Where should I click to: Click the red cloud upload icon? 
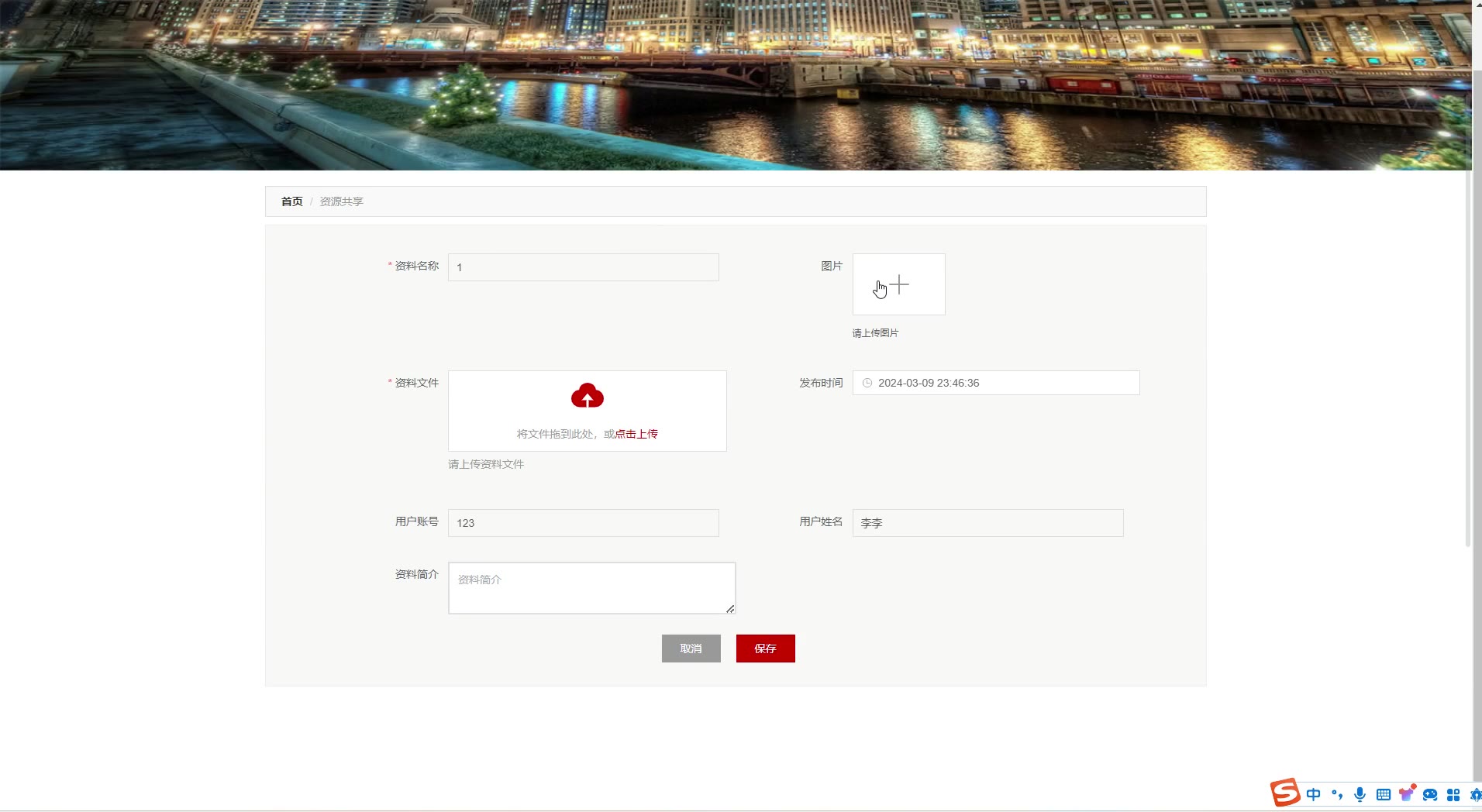[588, 396]
